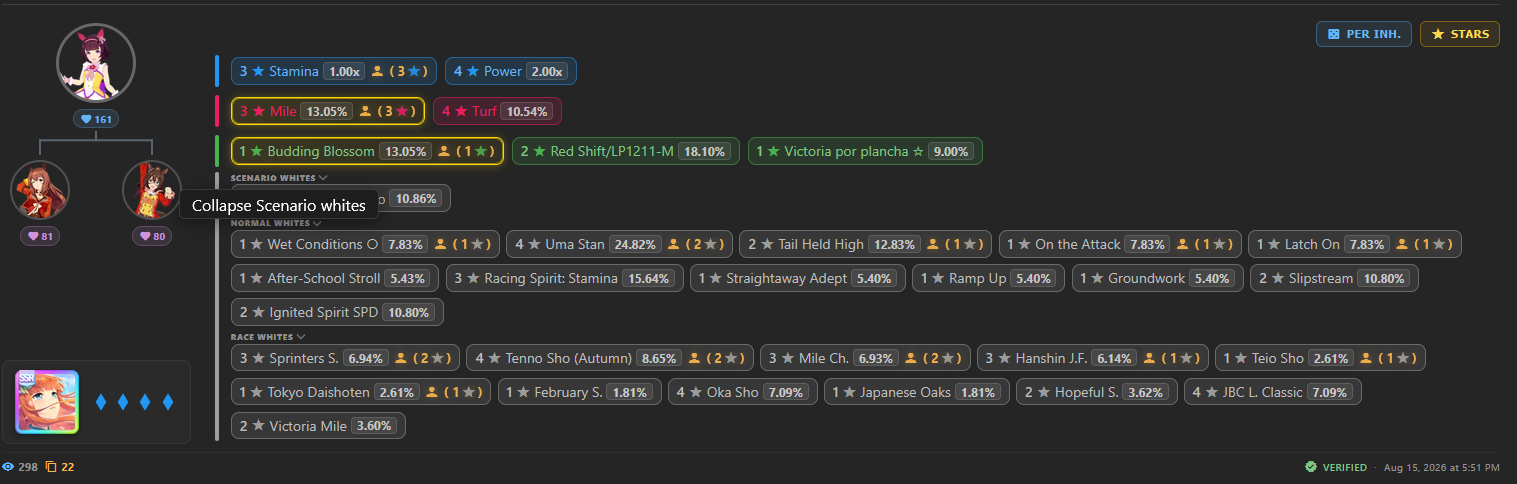Click the Aug 15, 2026 timestamp
Image resolution: width=1517 pixels, height=484 pixels.
tap(1441, 467)
